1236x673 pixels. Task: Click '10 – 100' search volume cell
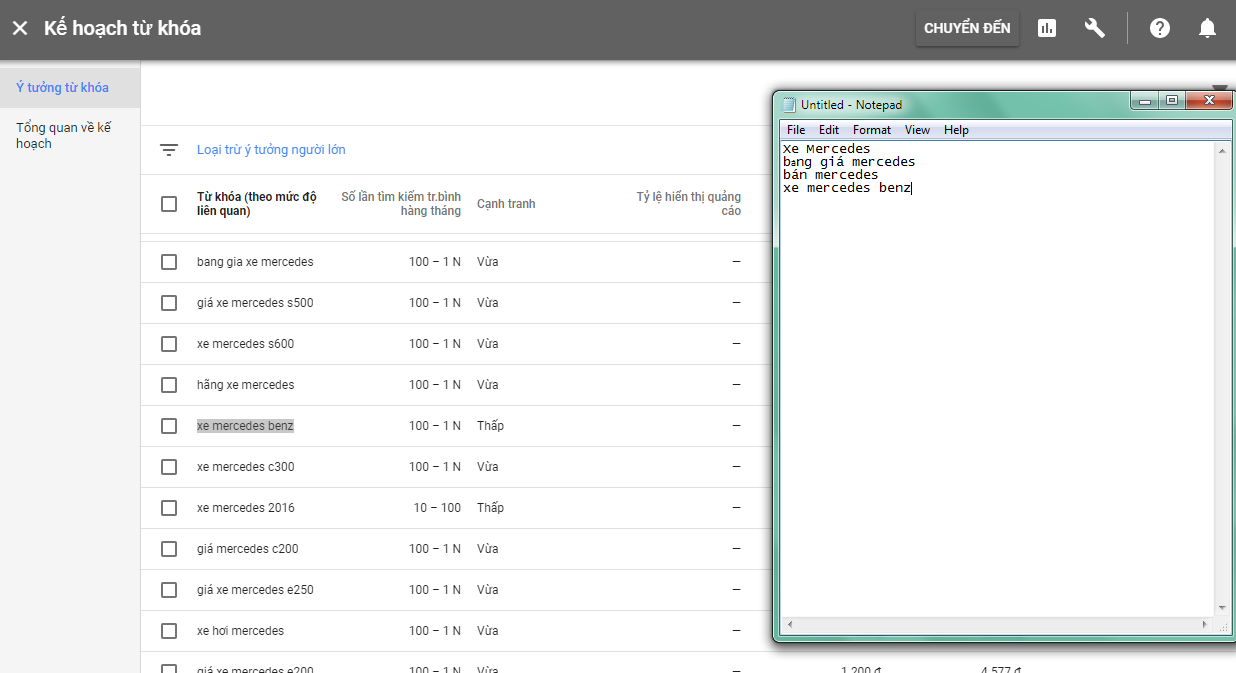coord(437,508)
